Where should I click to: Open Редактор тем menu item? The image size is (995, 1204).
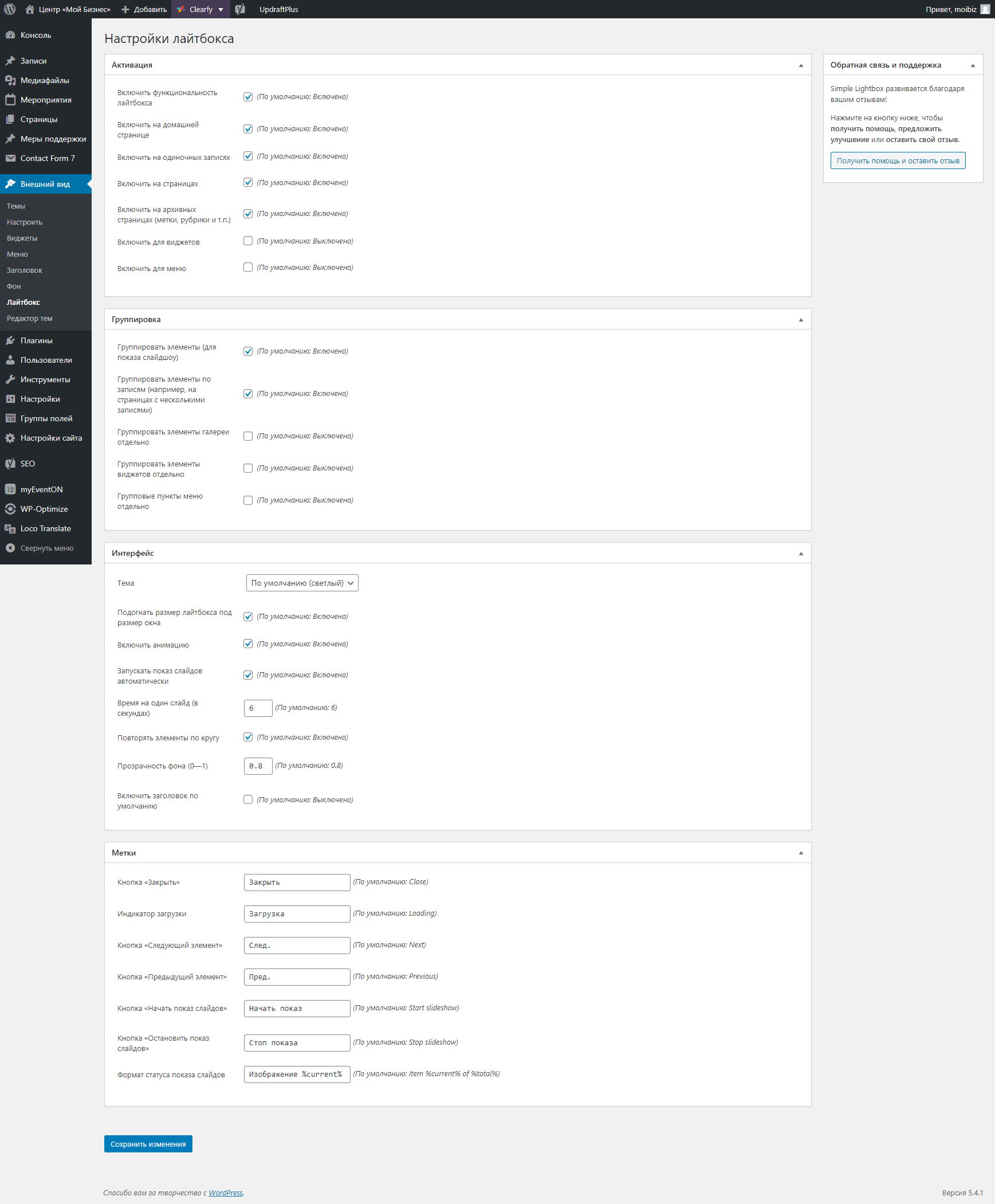coord(30,318)
